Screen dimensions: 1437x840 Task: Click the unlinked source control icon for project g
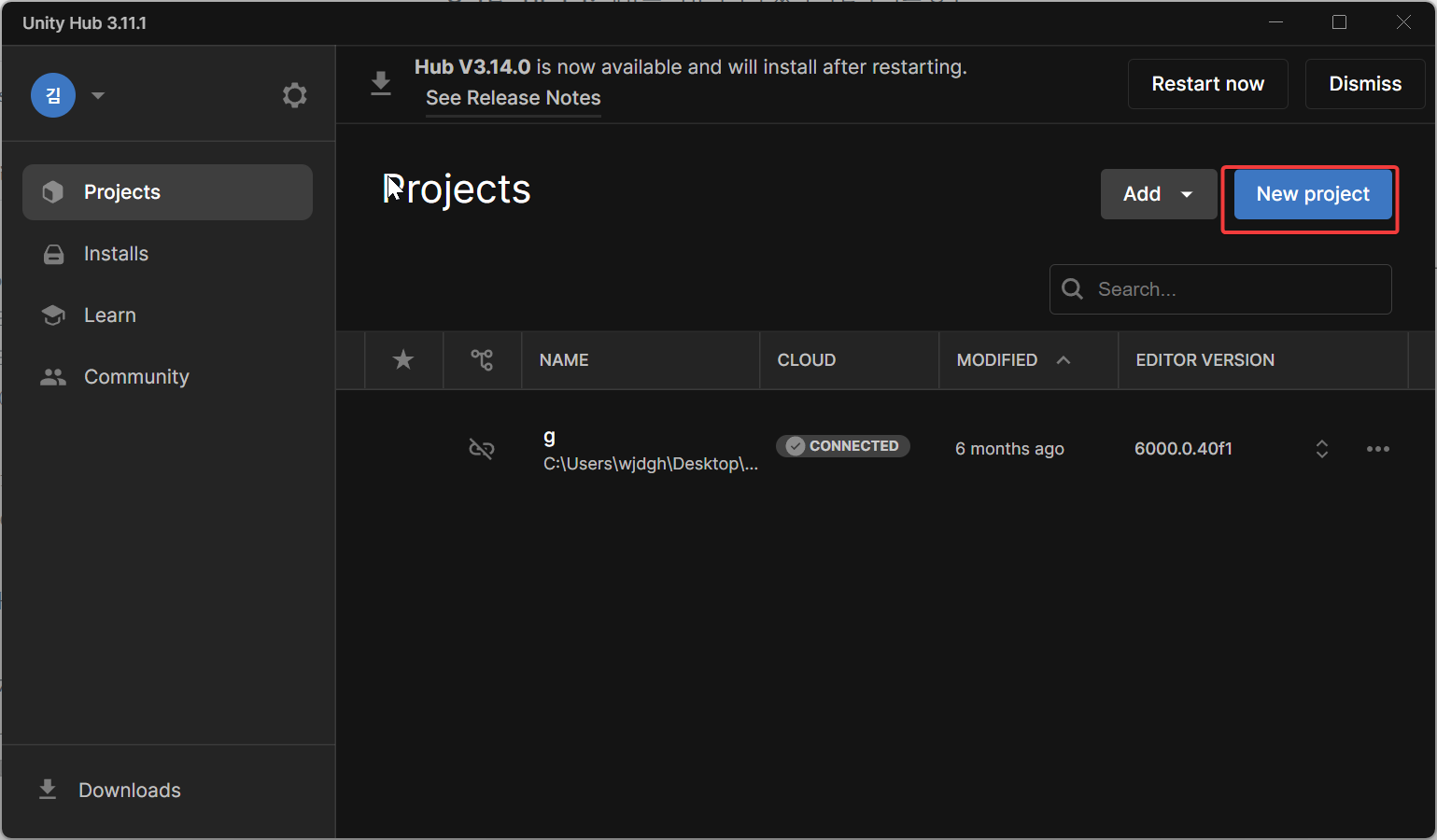pyautogui.click(x=482, y=449)
